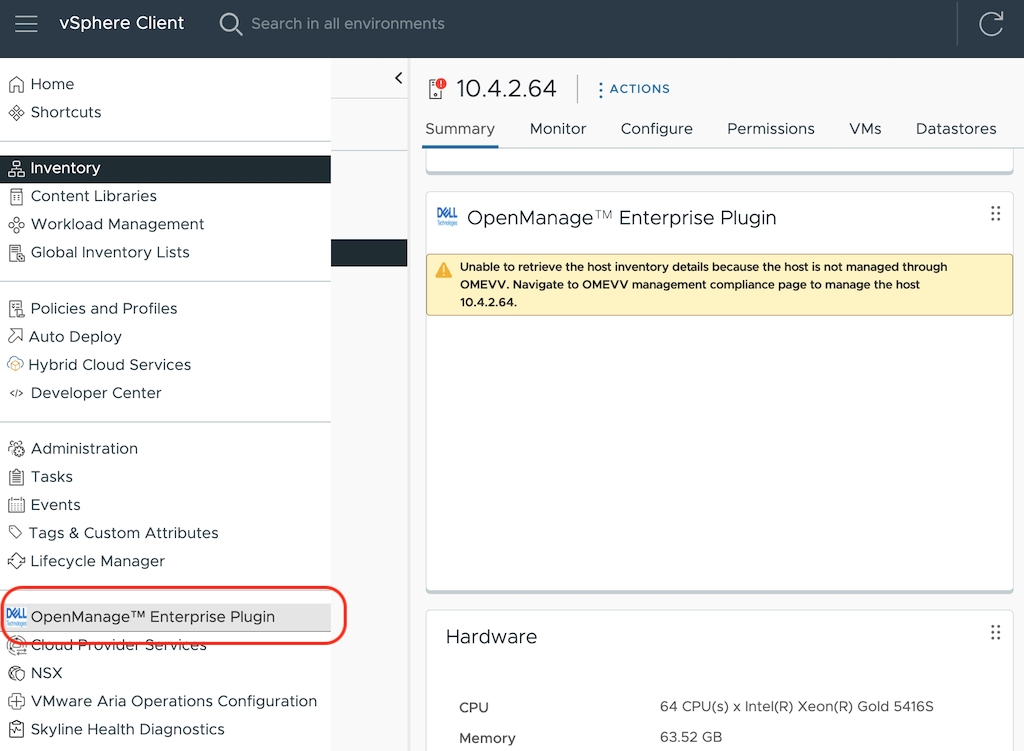Viewport: 1024px width, 751px height.
Task: Click the NSX icon
Action: (x=16, y=673)
